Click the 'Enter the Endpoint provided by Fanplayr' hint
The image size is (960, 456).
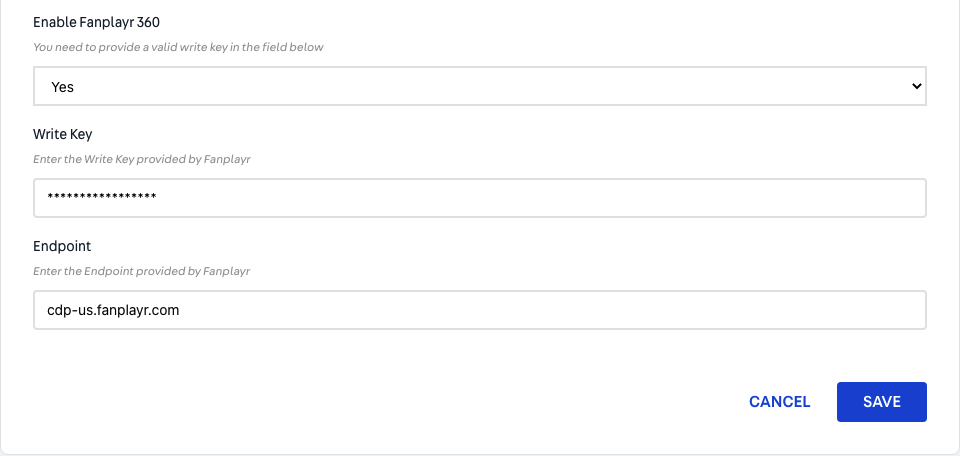coord(141,271)
